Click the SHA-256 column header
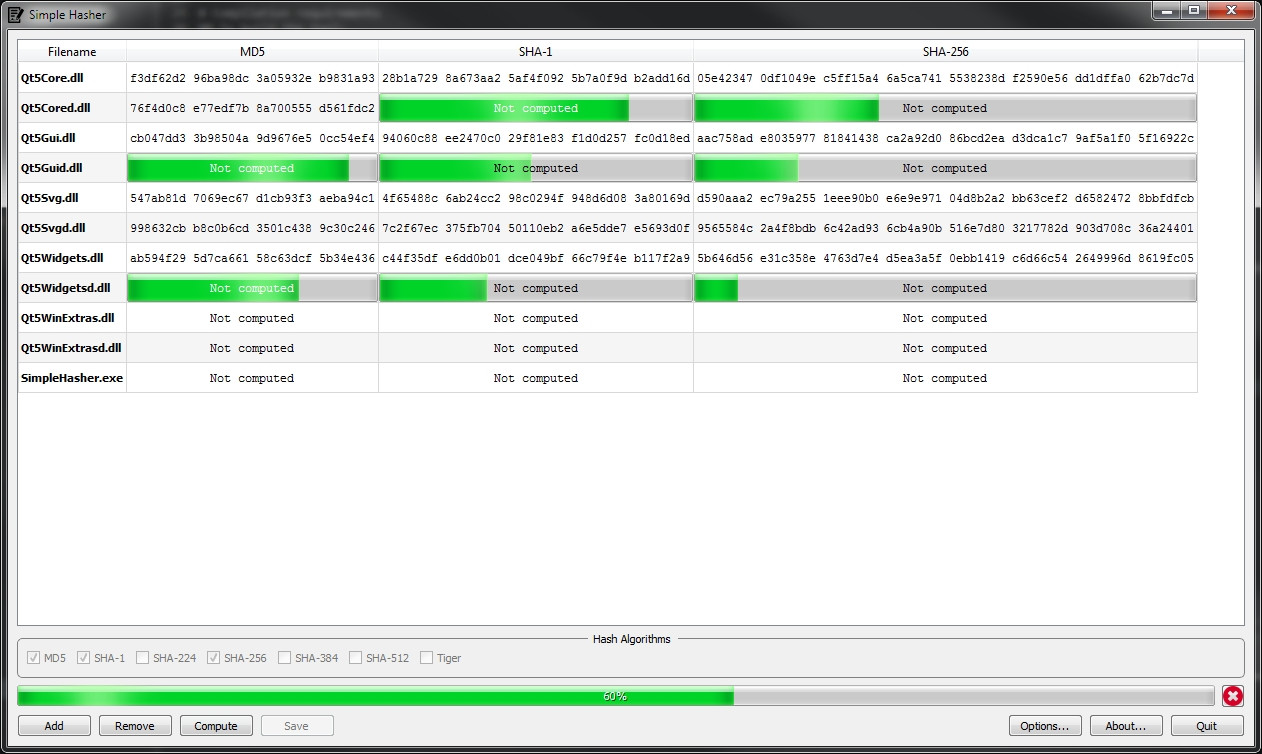Screen dimensions: 1262x754 click(945, 52)
